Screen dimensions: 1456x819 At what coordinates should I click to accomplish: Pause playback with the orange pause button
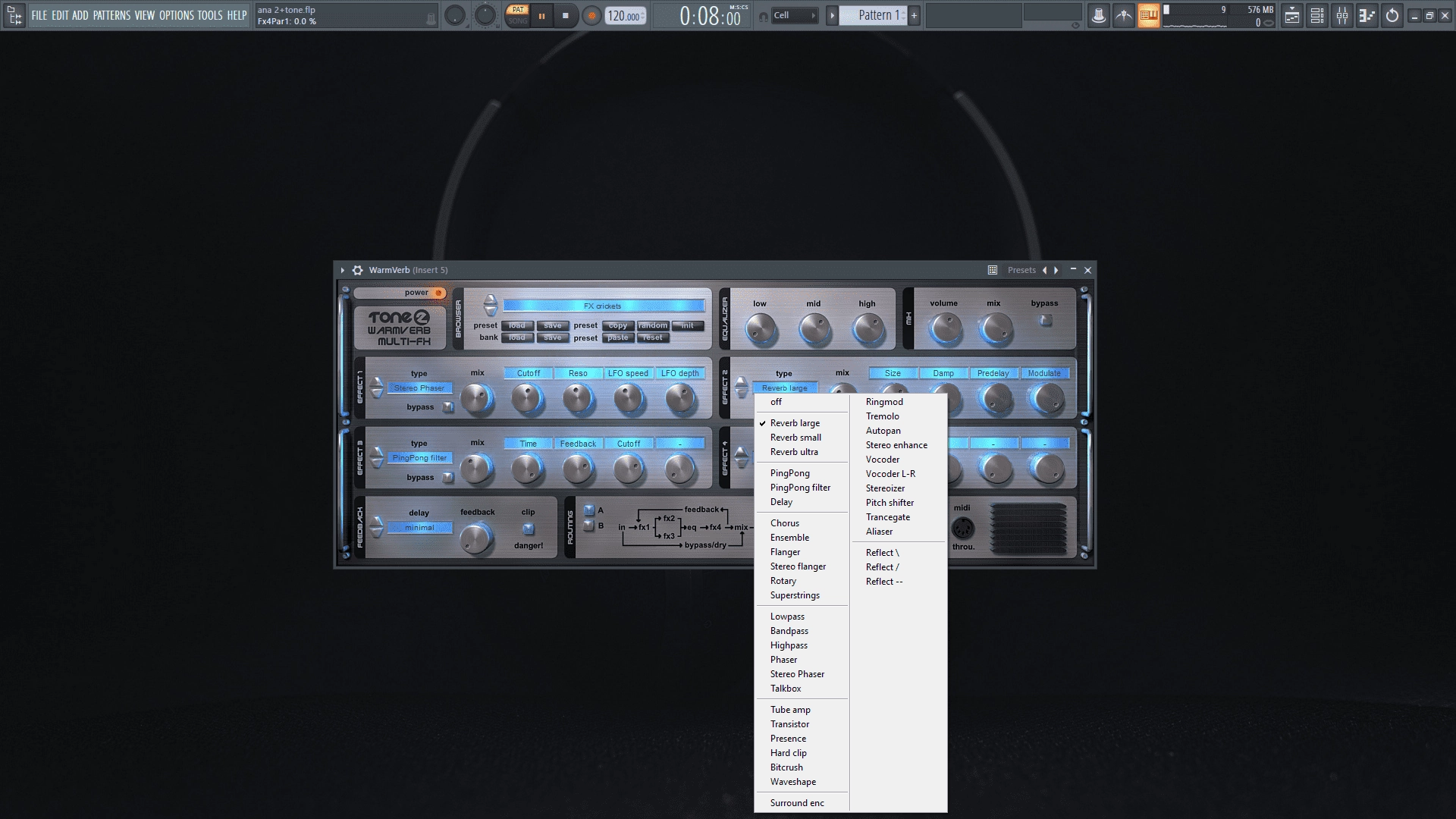[x=542, y=15]
